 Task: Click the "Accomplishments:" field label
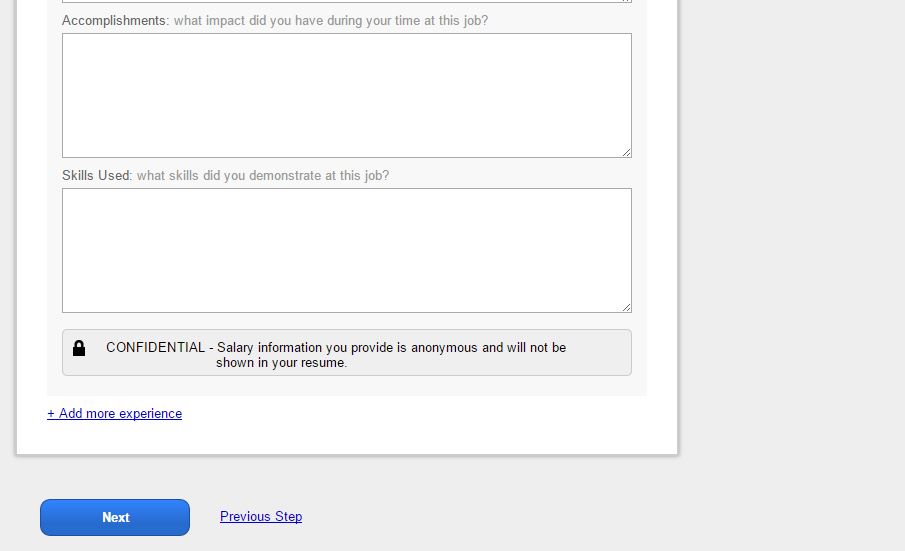pos(115,20)
